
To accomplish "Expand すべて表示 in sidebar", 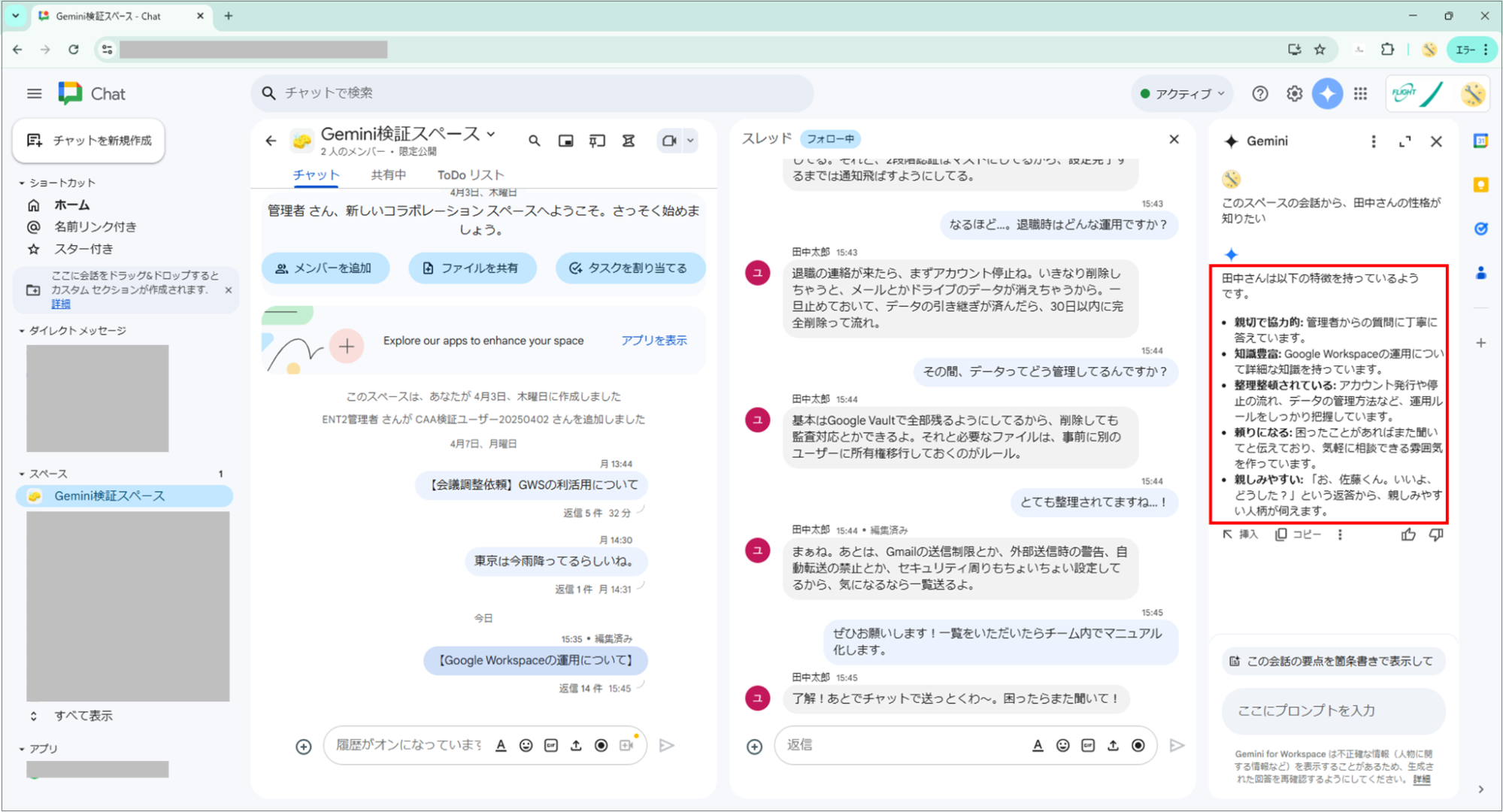I will [83, 716].
